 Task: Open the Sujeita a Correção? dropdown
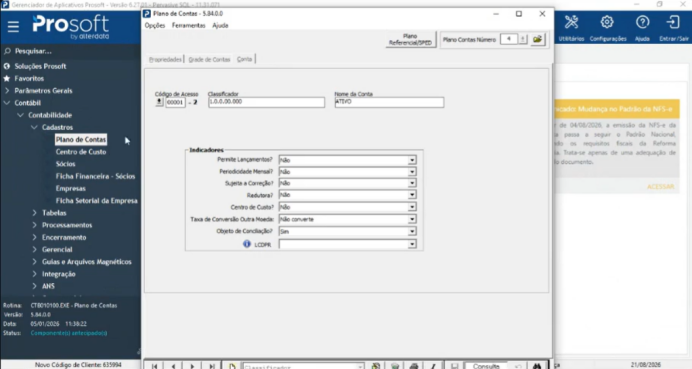coord(412,183)
